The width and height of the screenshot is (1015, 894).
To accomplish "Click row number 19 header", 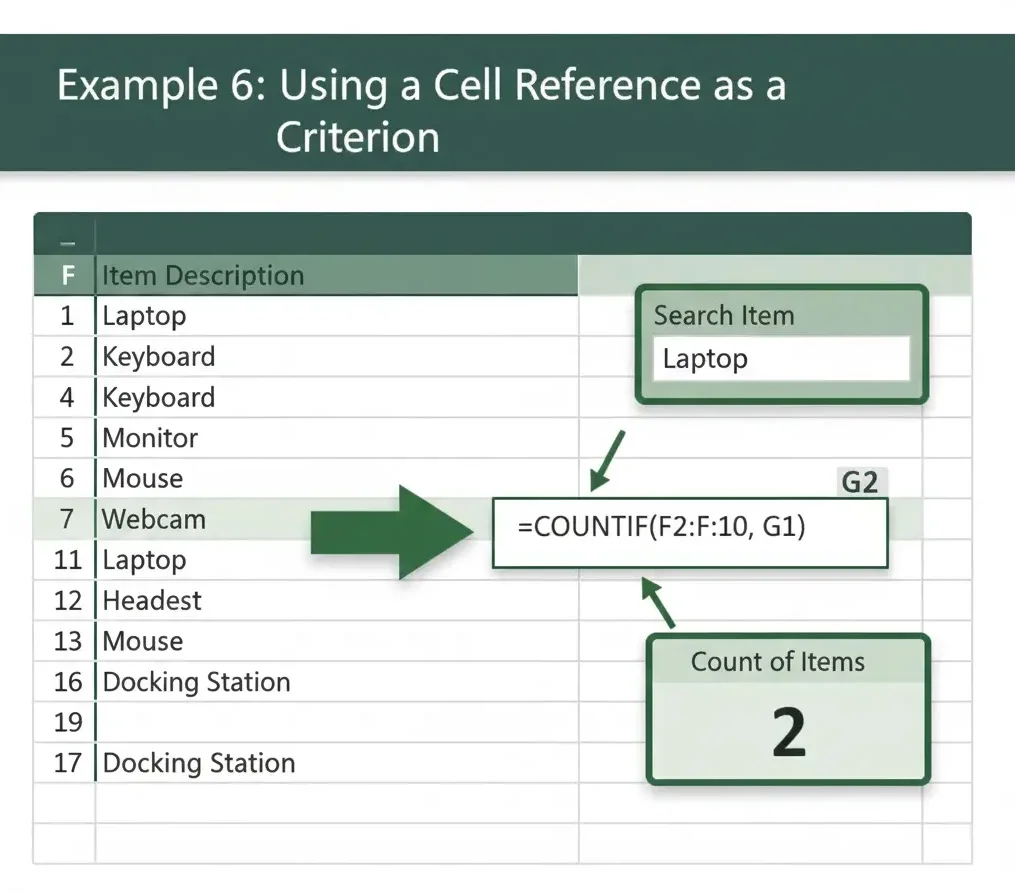I will (x=66, y=722).
